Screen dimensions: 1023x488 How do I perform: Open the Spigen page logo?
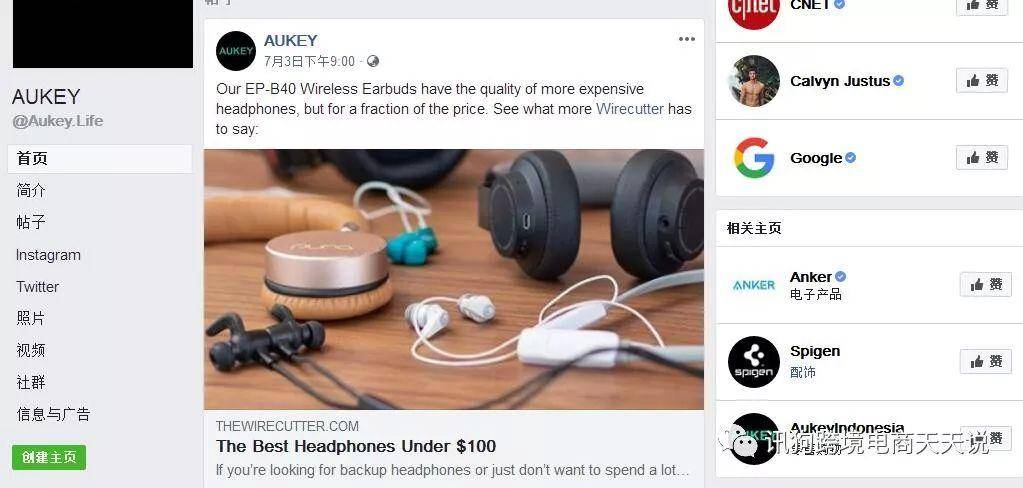[754, 361]
